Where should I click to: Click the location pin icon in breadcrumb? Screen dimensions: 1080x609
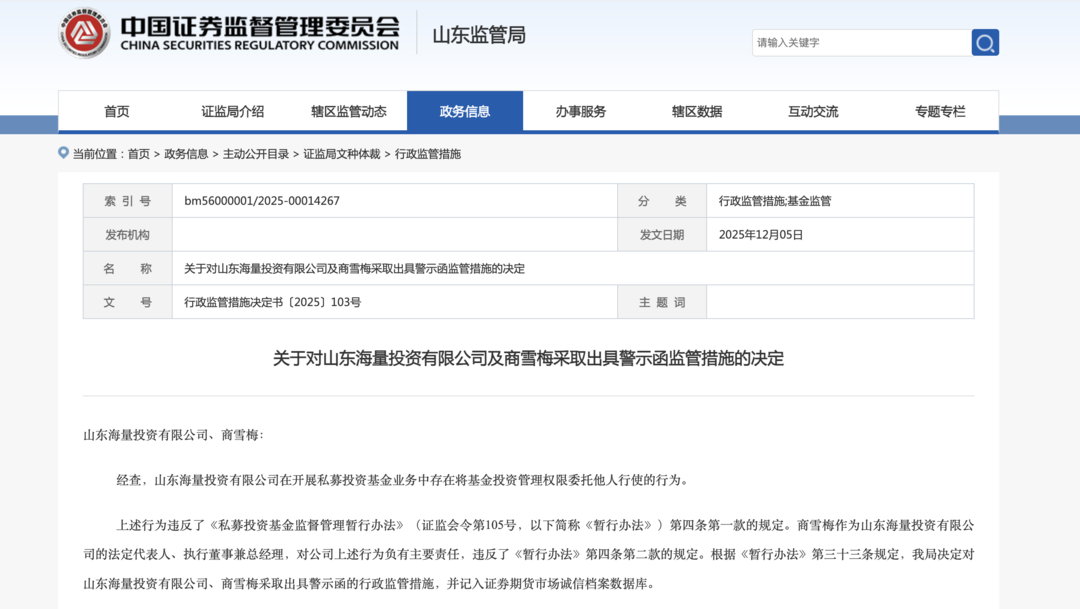[x=64, y=153]
